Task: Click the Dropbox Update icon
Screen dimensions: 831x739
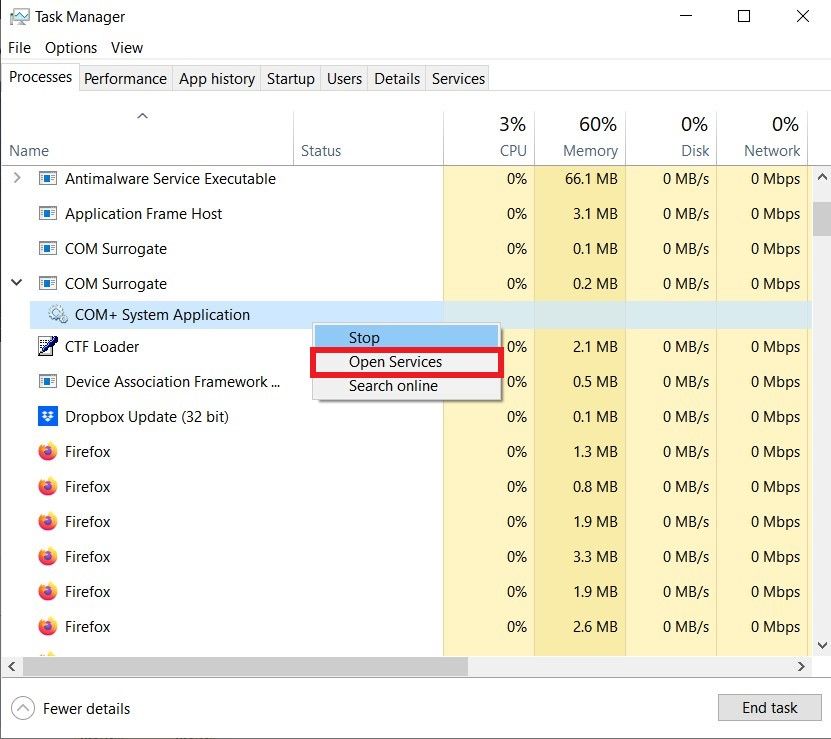Action: [48, 417]
